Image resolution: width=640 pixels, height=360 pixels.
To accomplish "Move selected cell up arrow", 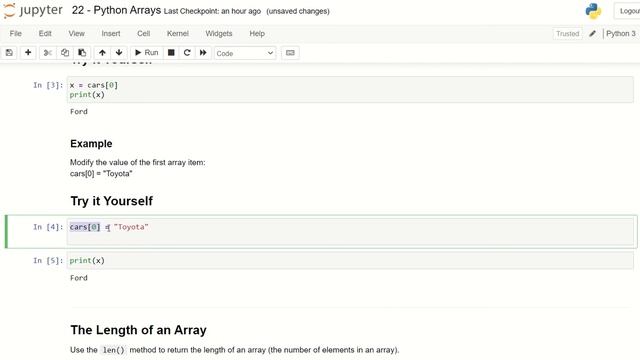I will (x=102, y=53).
